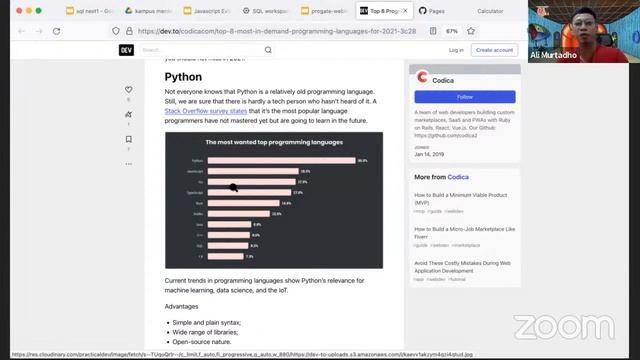640x360 pixels.
Task: Switch to the GitHub Pages tab
Action: [x=432, y=11]
